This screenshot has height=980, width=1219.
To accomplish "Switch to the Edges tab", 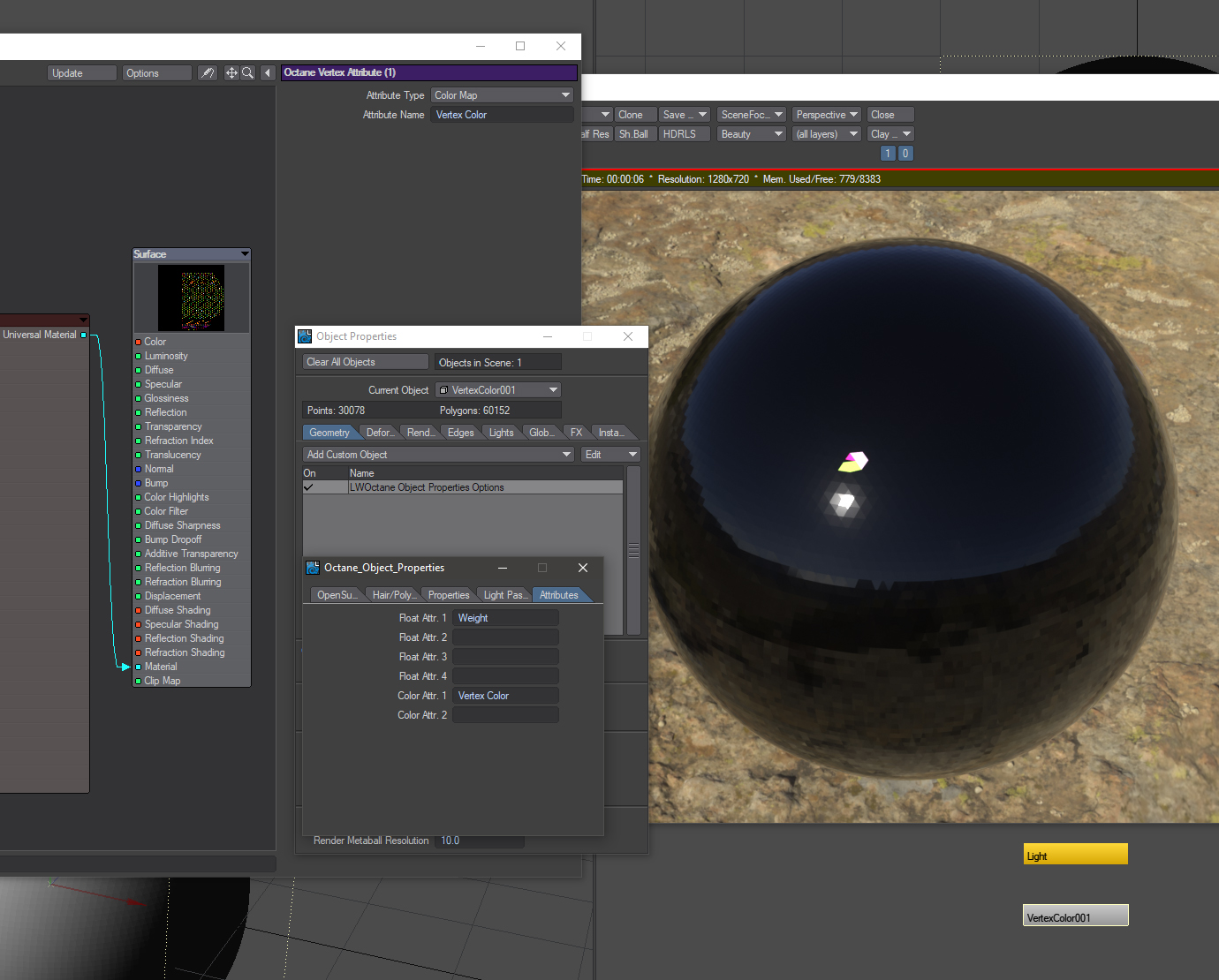I will pos(461,433).
